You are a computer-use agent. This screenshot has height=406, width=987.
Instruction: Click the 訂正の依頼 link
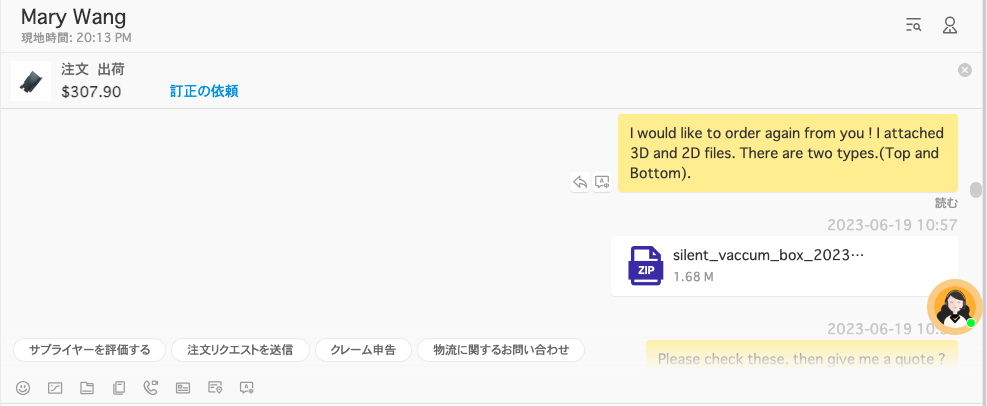pyautogui.click(x=204, y=92)
